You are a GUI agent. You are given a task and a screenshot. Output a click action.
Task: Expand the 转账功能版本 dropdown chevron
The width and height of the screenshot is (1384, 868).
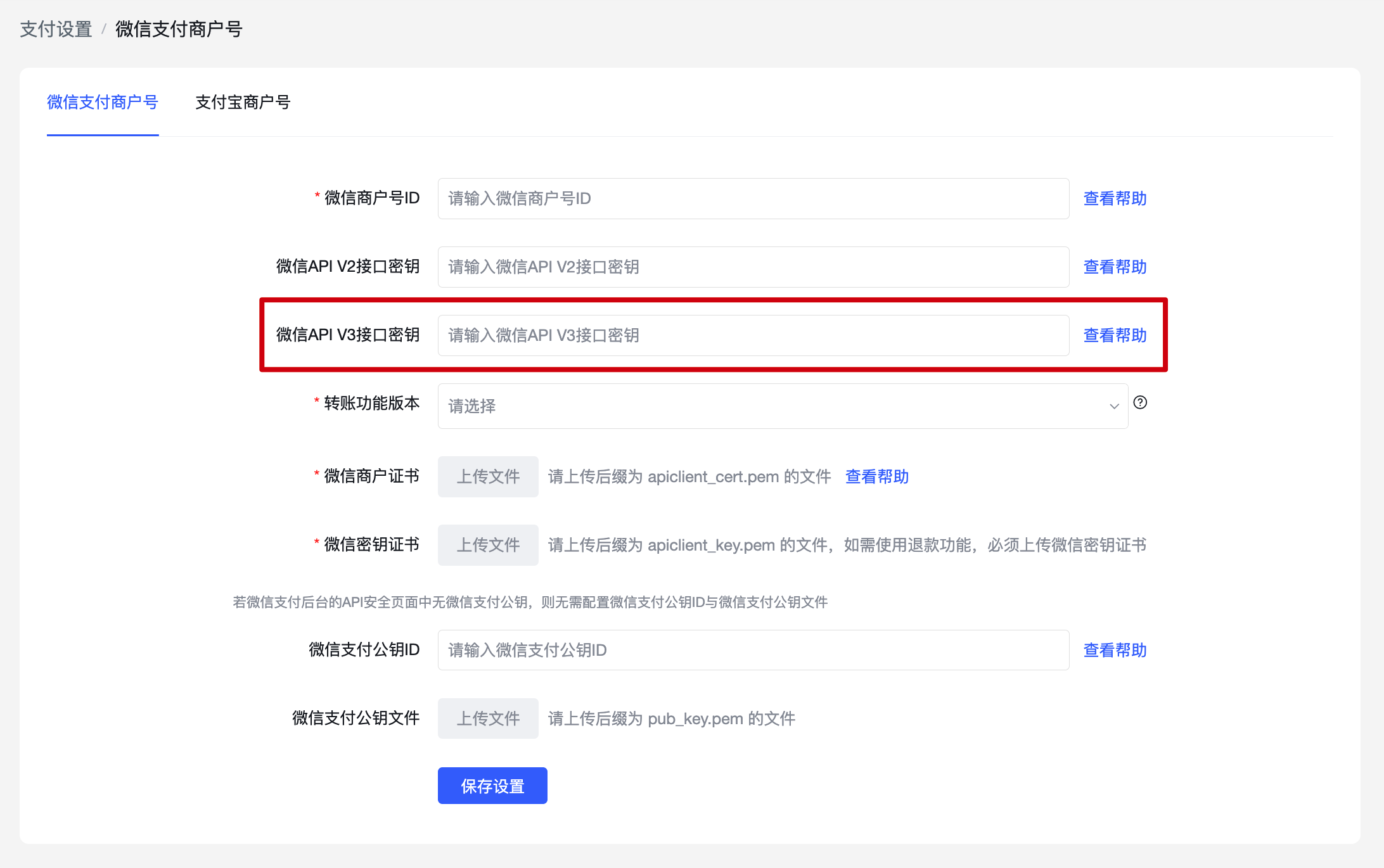(x=1114, y=406)
